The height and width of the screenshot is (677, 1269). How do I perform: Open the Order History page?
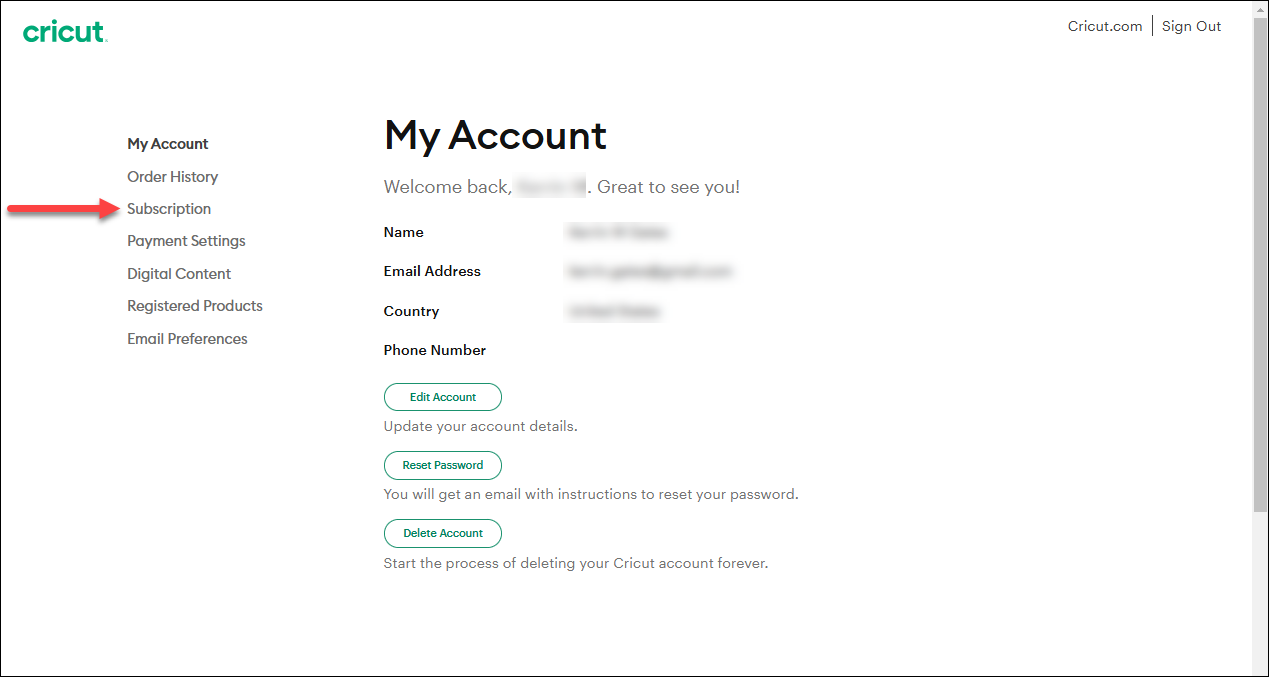tap(172, 176)
